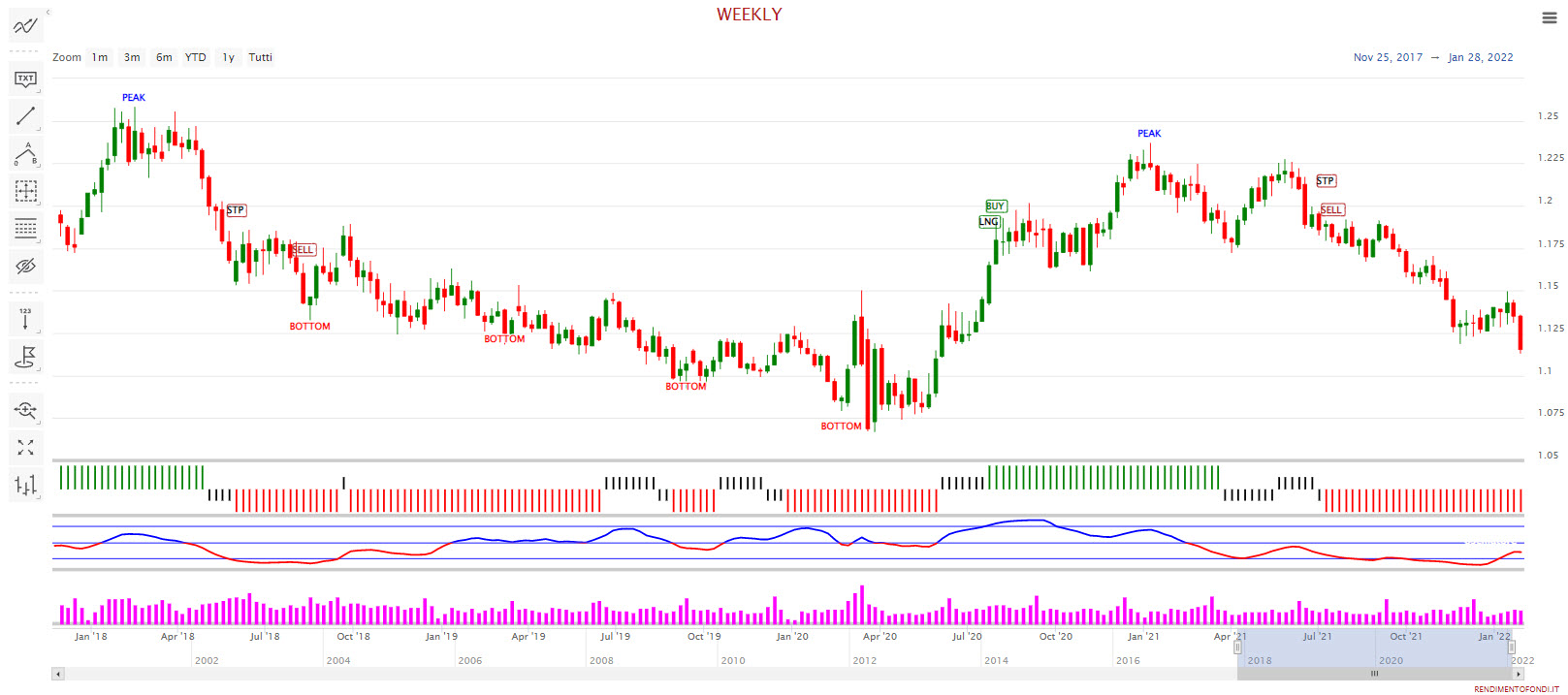
Task: Set zoom range to YTD
Action: point(196,57)
